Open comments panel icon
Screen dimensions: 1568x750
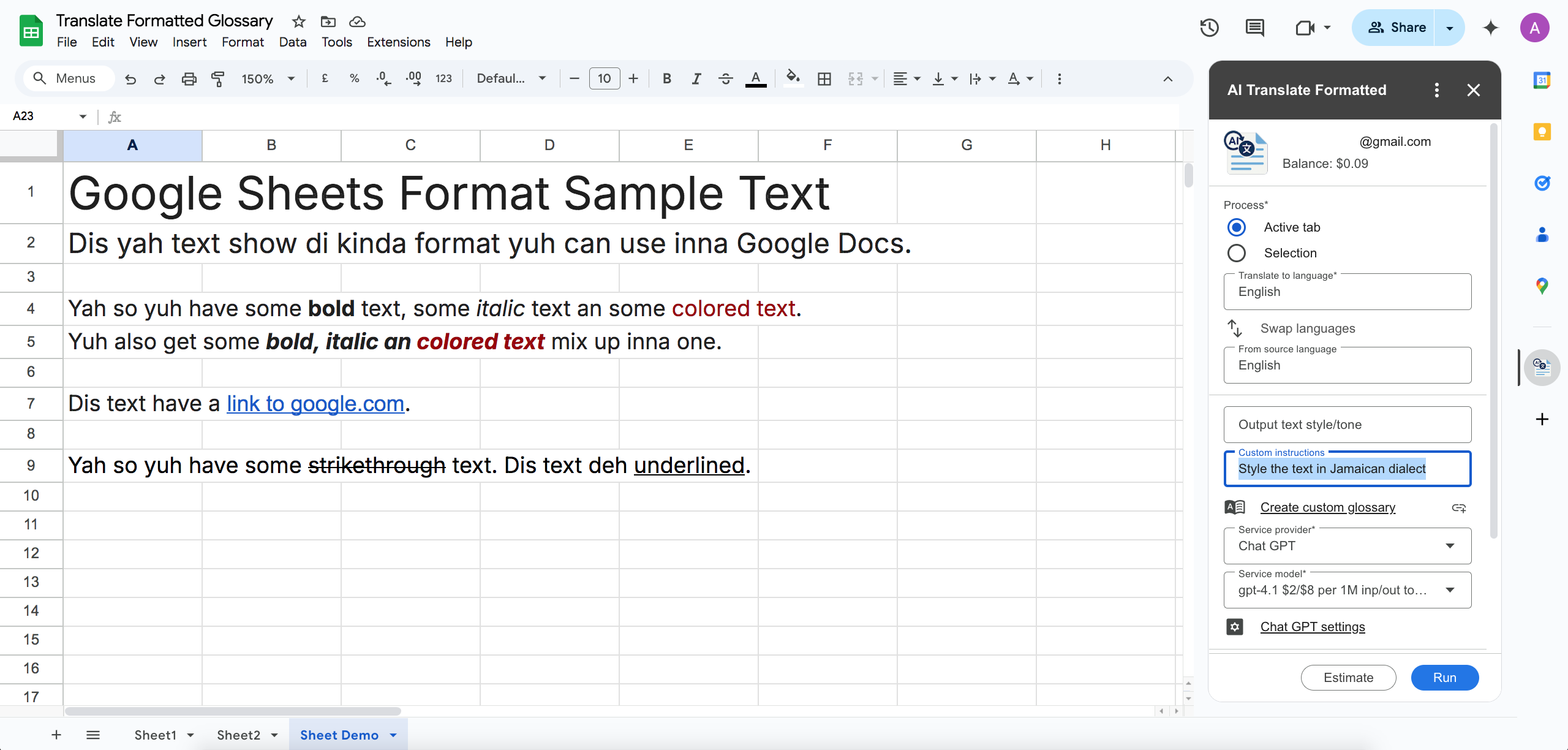[1254, 28]
